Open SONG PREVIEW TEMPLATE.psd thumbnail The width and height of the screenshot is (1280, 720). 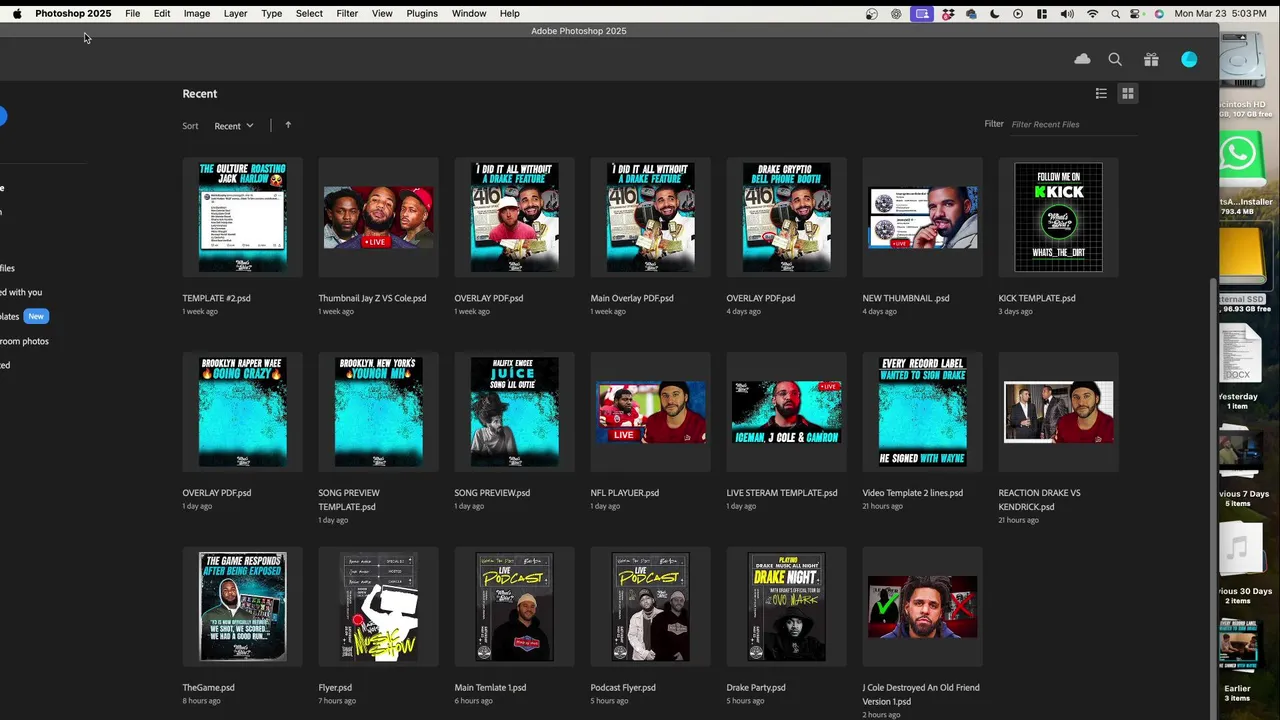pos(378,412)
